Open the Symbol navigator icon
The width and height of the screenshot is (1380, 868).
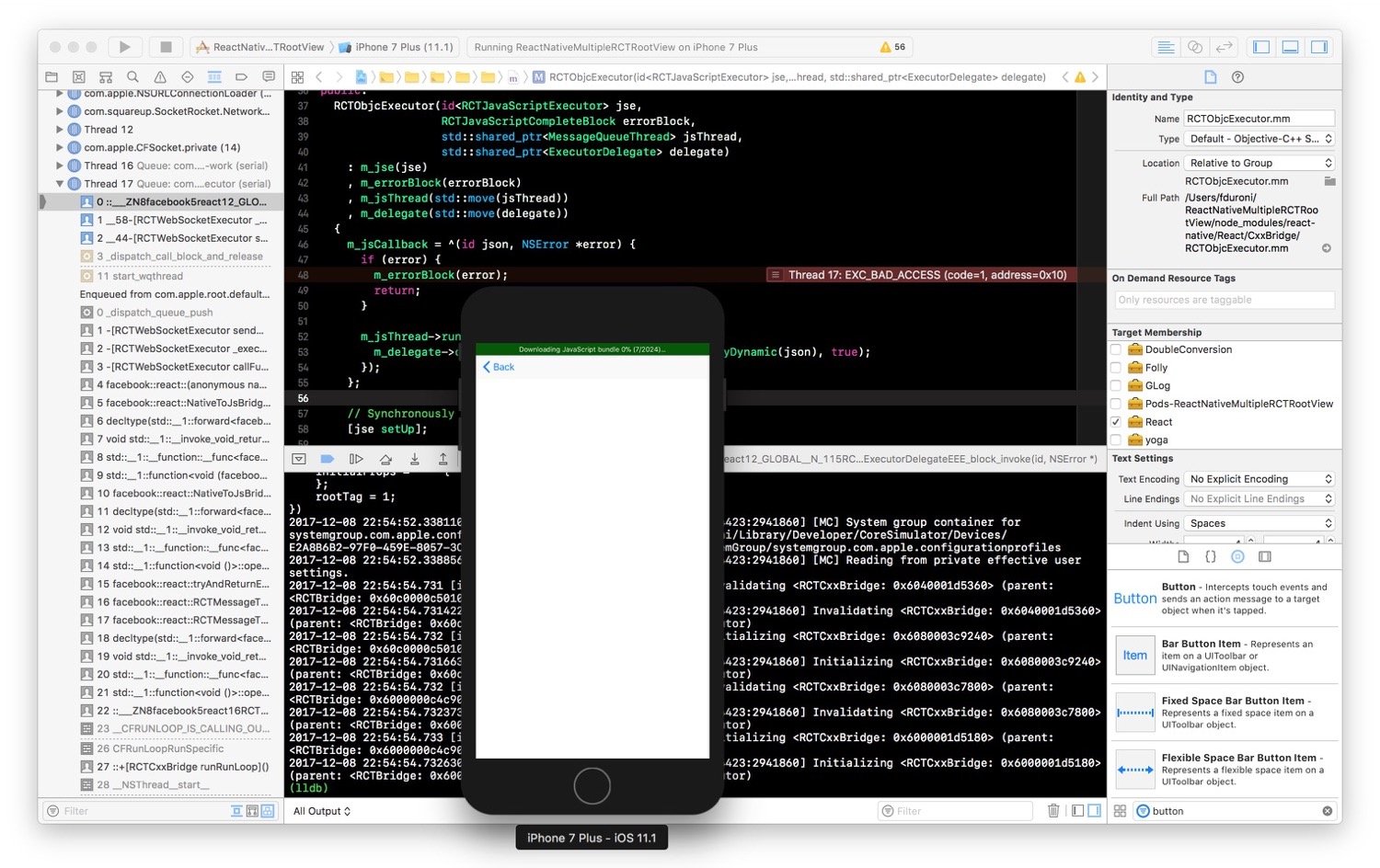tap(106, 77)
